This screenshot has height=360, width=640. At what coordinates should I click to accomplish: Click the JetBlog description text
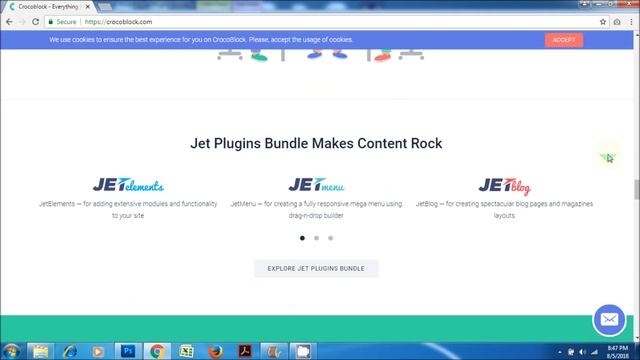coord(504,209)
